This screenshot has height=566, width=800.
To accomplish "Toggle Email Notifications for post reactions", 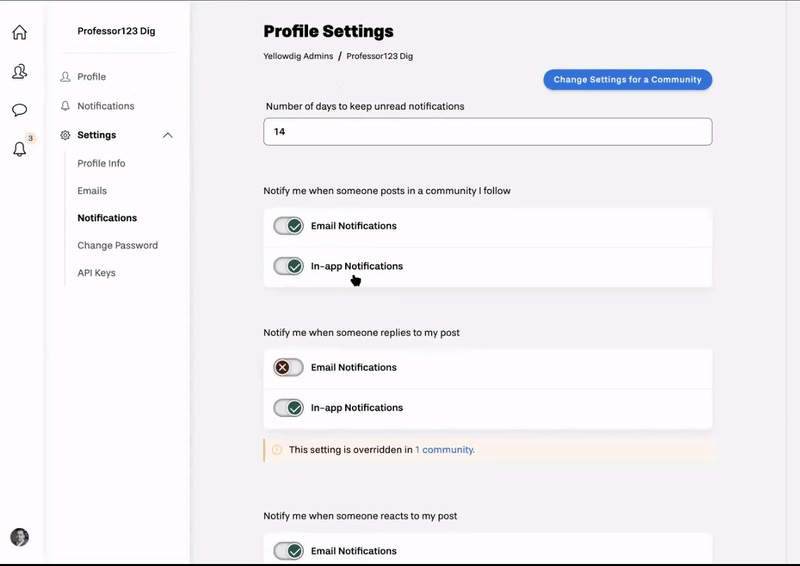I will coord(288,551).
